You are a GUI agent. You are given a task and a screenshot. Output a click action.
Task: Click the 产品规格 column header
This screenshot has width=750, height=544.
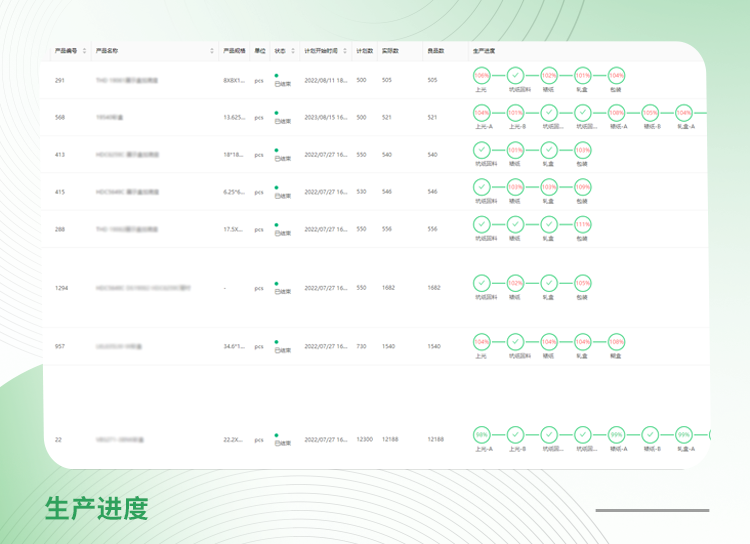(x=234, y=51)
